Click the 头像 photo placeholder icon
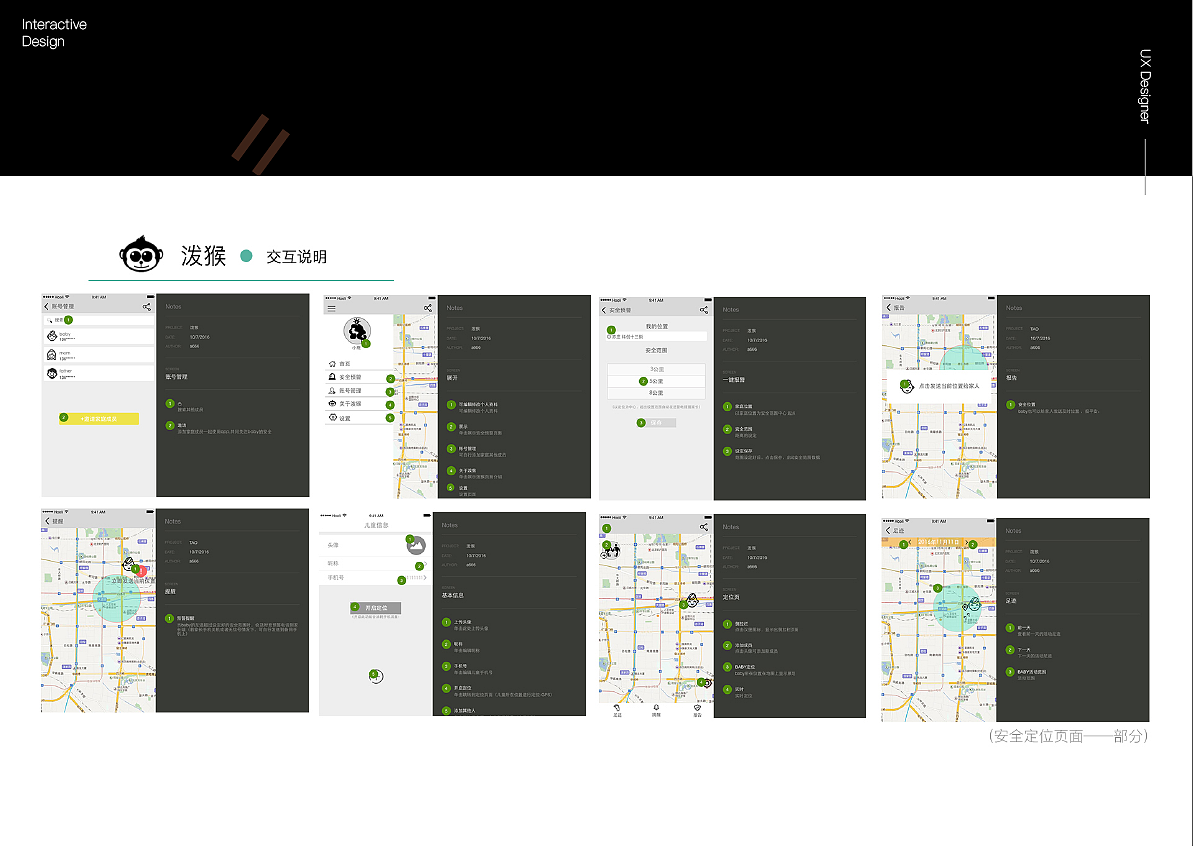Viewport: 1193px width, 847px height. [x=416, y=546]
